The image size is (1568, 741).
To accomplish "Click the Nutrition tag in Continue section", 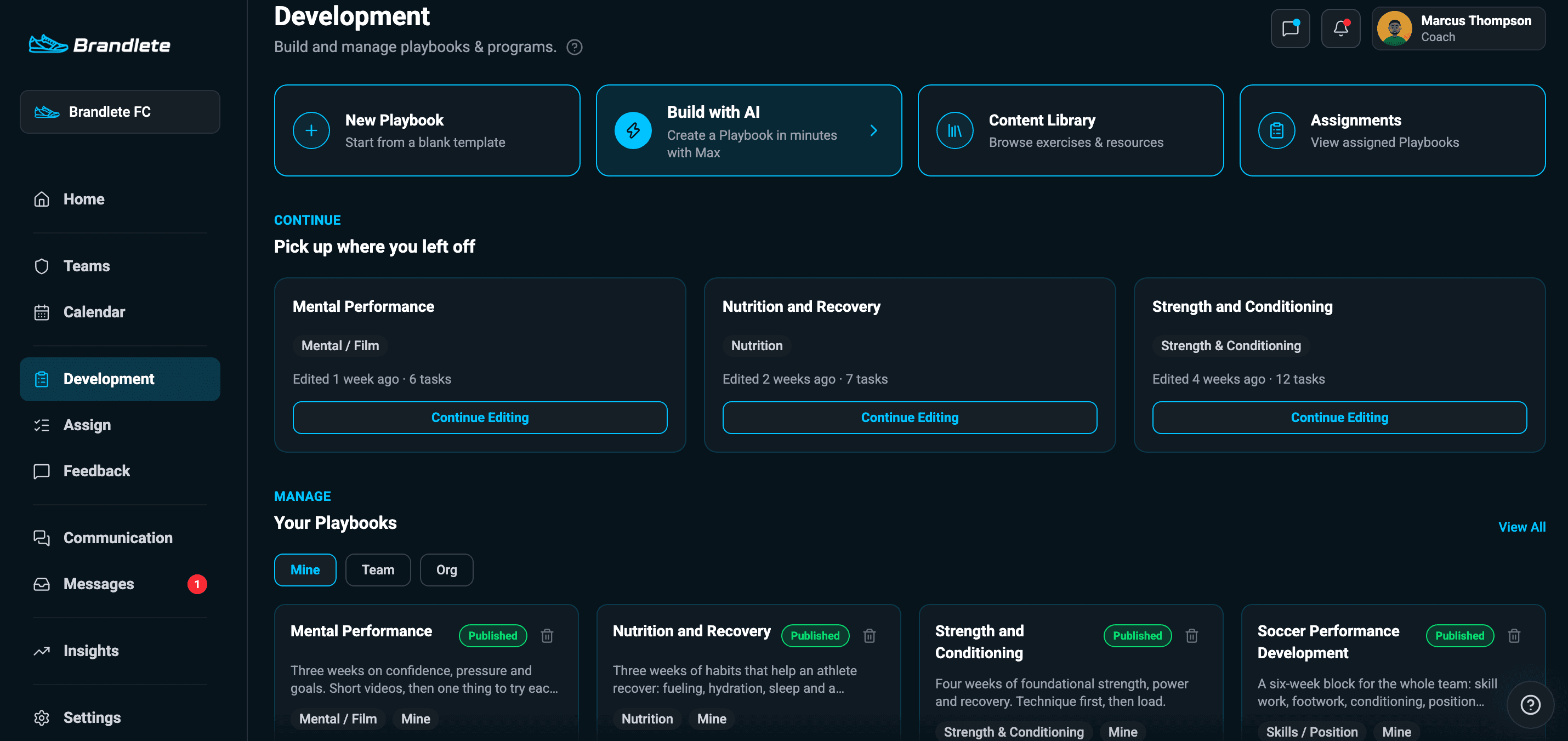I will tap(757, 345).
